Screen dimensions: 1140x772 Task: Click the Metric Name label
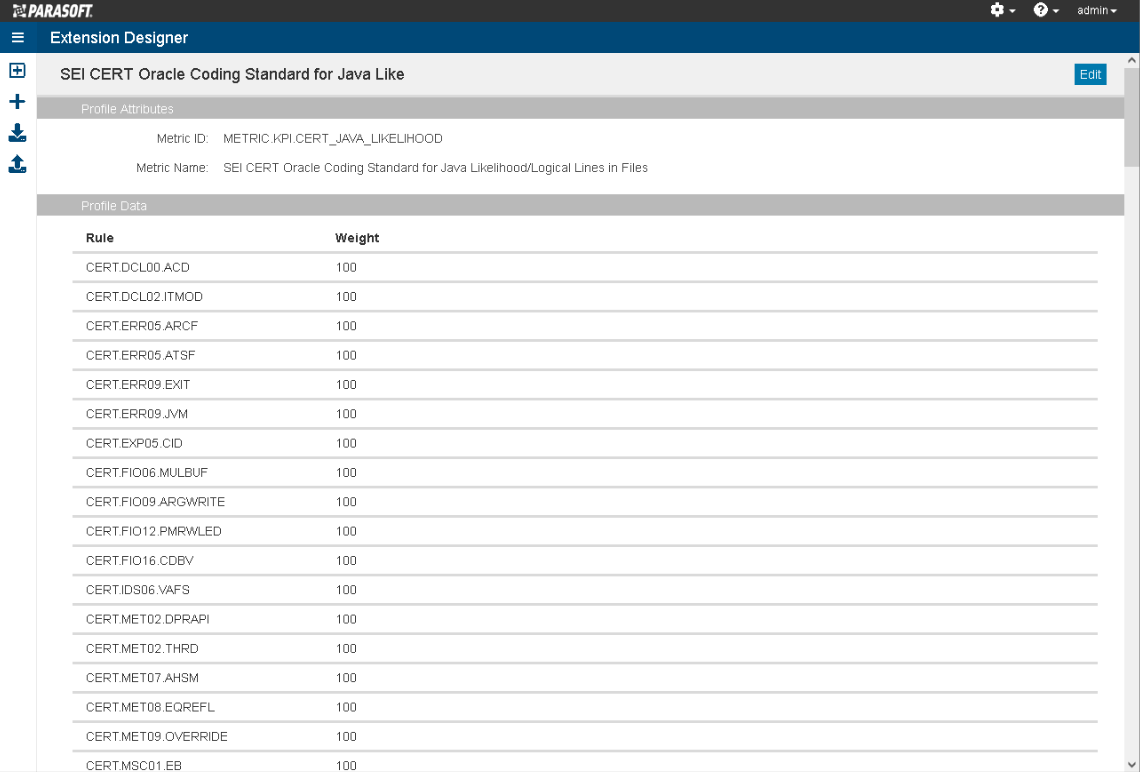tap(172, 168)
